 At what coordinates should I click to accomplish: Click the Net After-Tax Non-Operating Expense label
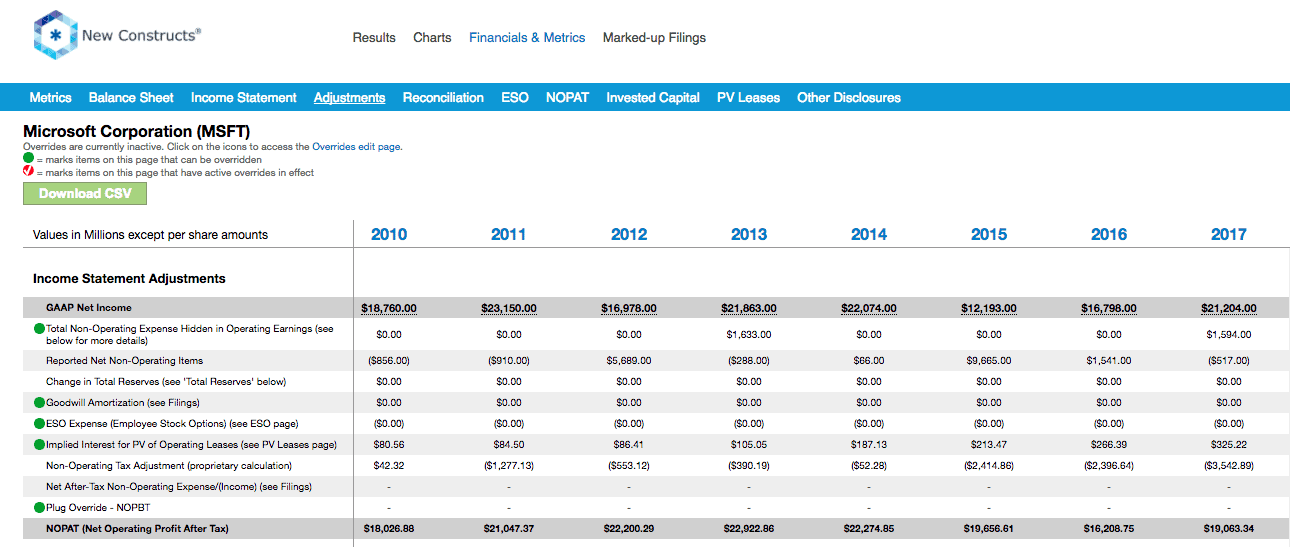(x=179, y=486)
